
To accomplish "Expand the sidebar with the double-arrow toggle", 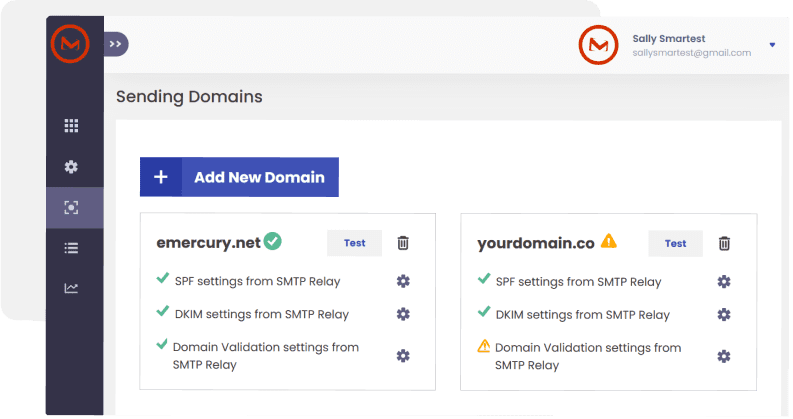I will pos(116,44).
